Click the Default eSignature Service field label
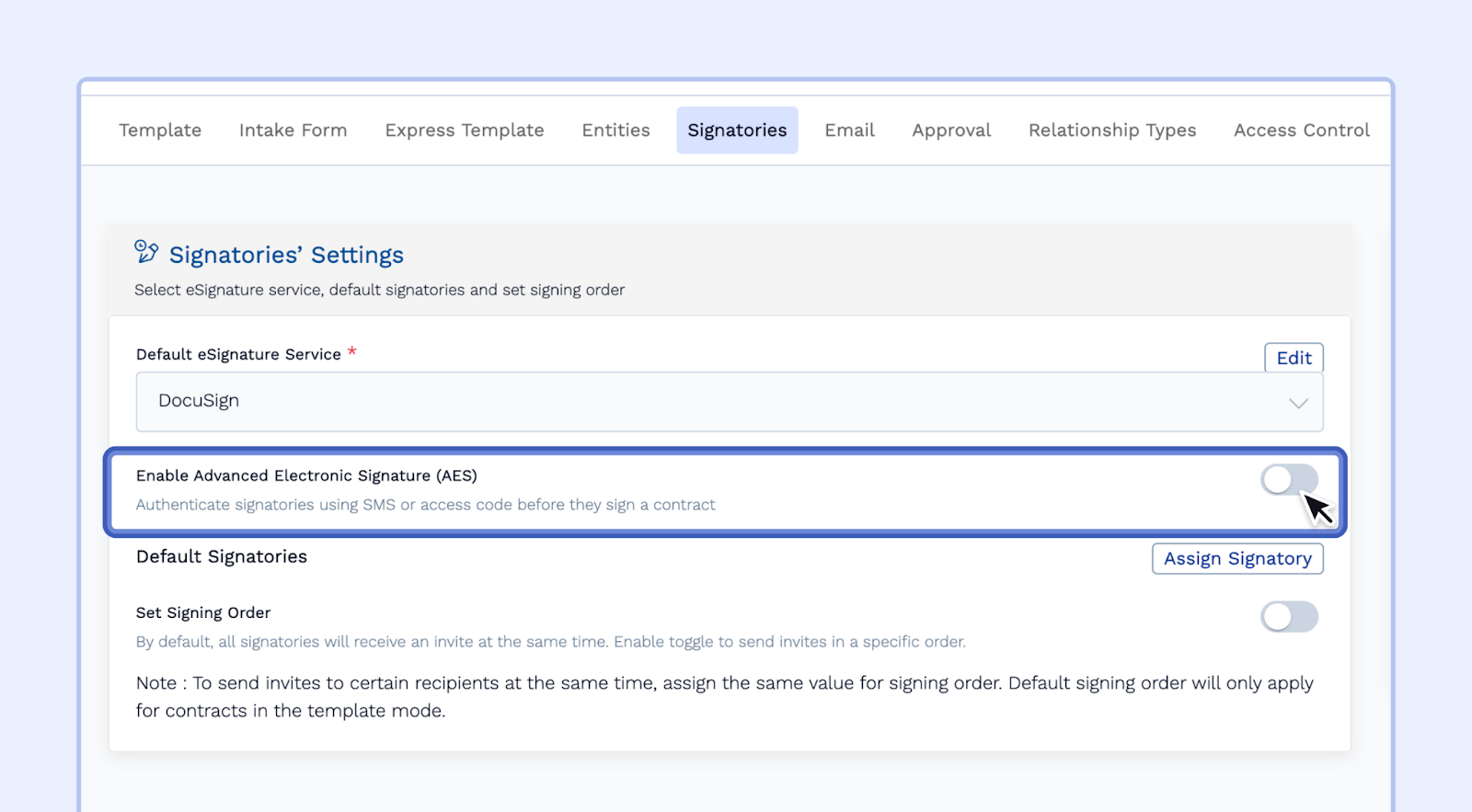This screenshot has width=1472, height=812. (x=238, y=354)
